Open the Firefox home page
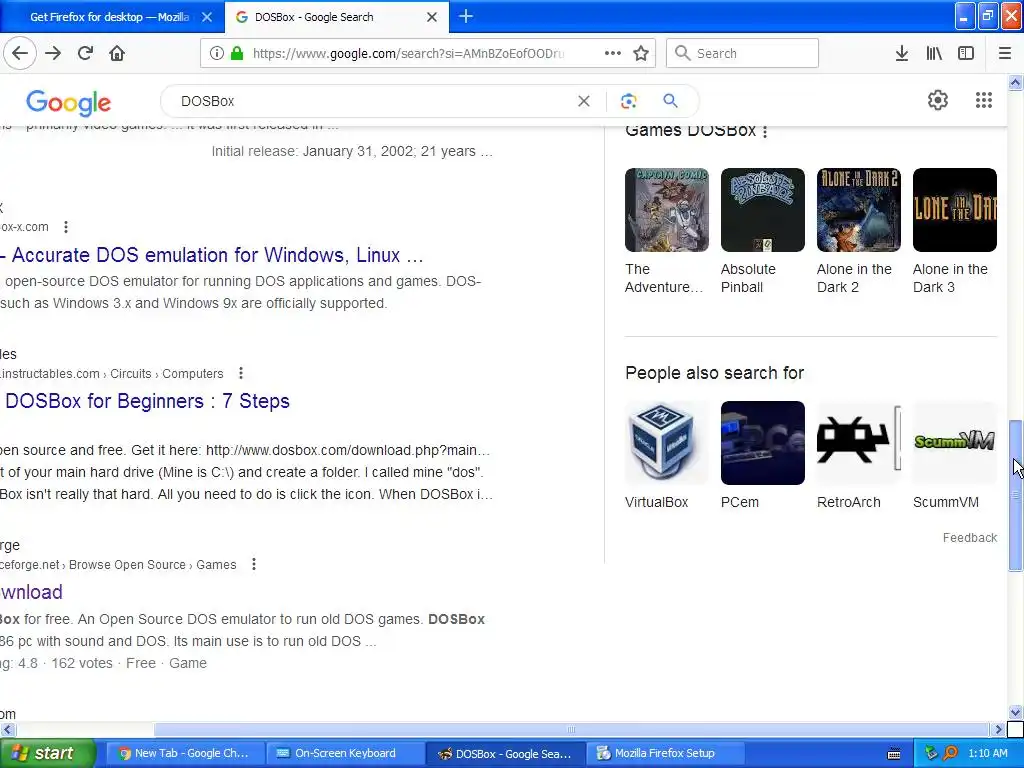 (117, 54)
